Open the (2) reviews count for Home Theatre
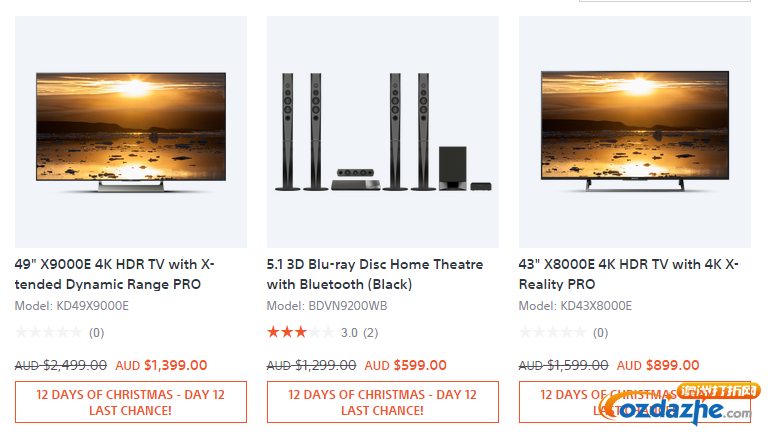This screenshot has width=783, height=438. point(371,333)
